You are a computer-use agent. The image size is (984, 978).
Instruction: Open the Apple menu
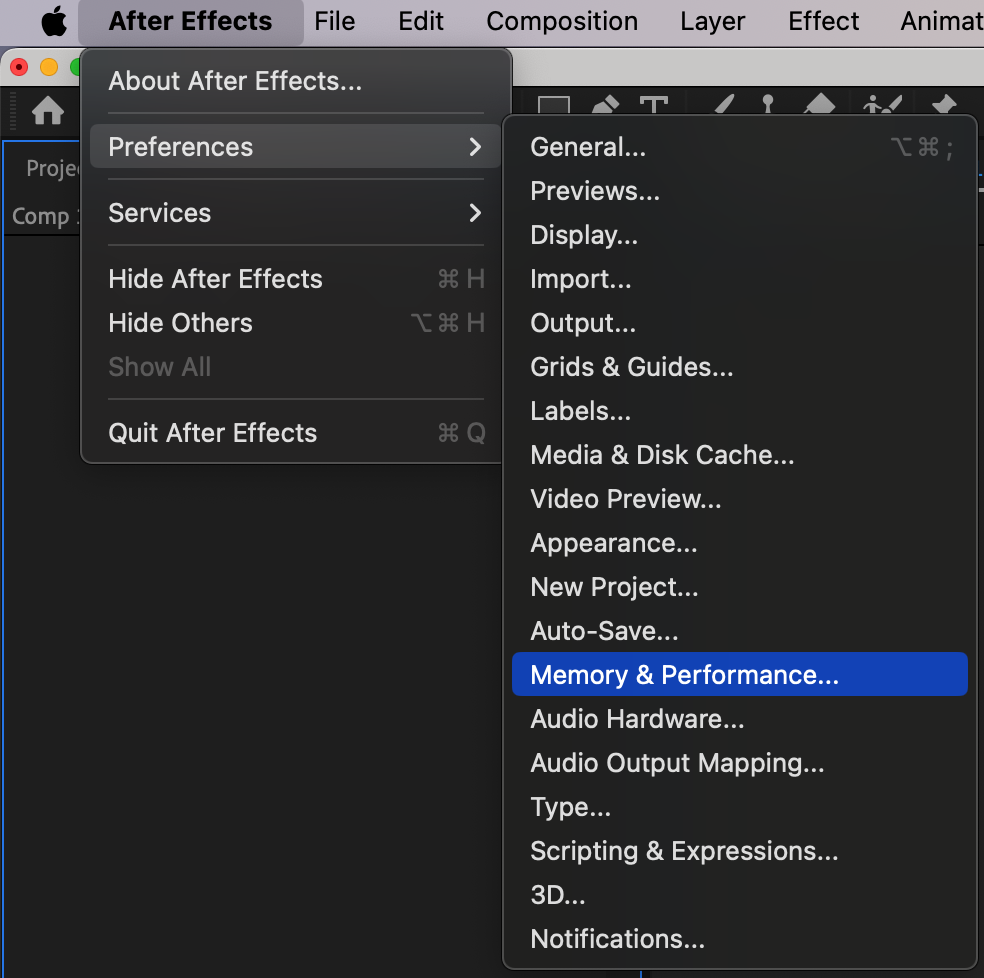54,21
